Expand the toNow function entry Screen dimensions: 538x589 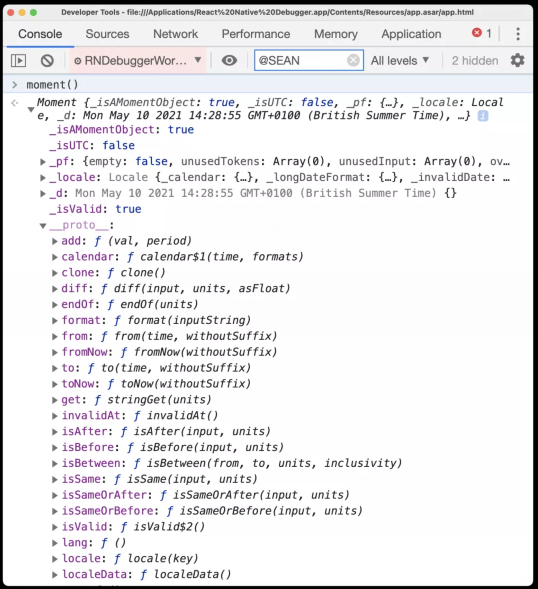55,384
